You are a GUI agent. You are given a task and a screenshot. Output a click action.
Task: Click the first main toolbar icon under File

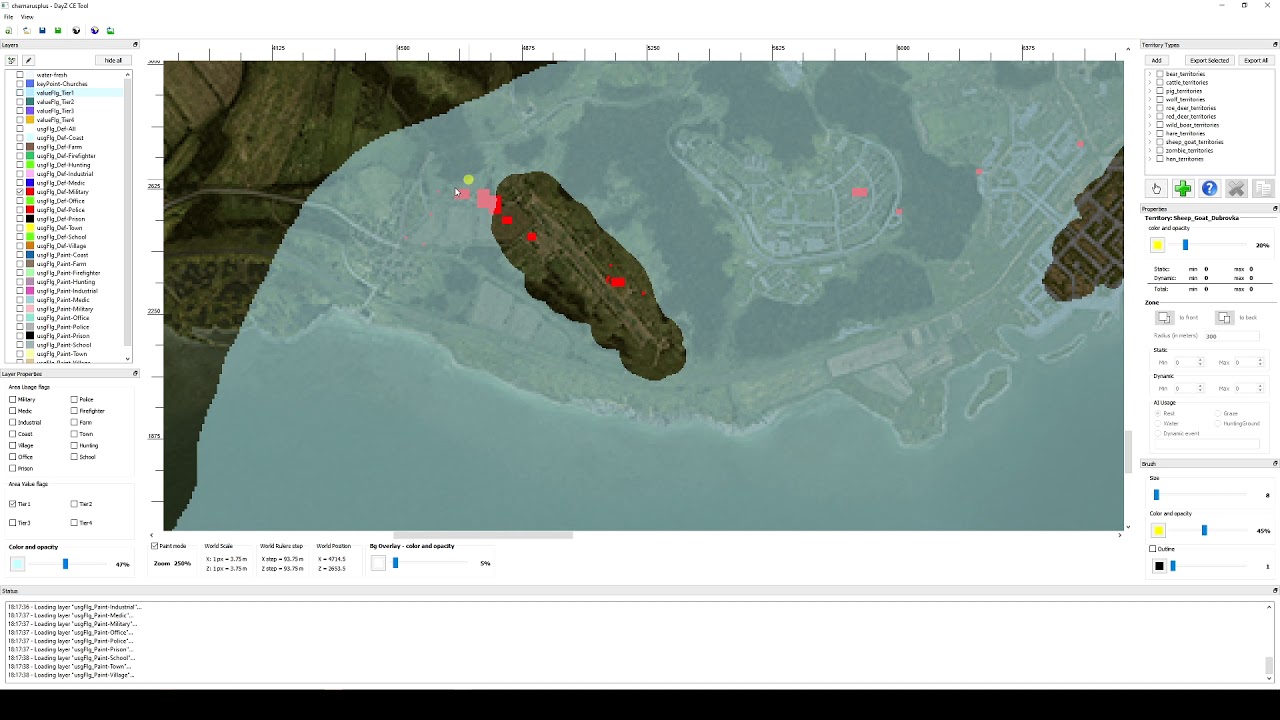(x=9, y=31)
